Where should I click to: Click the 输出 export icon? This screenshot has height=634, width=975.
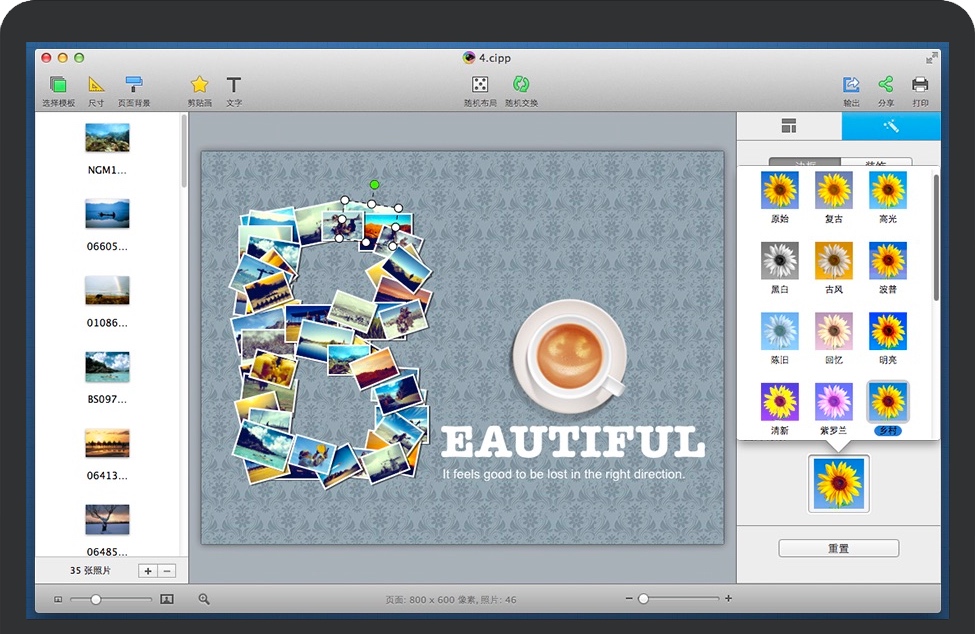pyautogui.click(x=851, y=85)
